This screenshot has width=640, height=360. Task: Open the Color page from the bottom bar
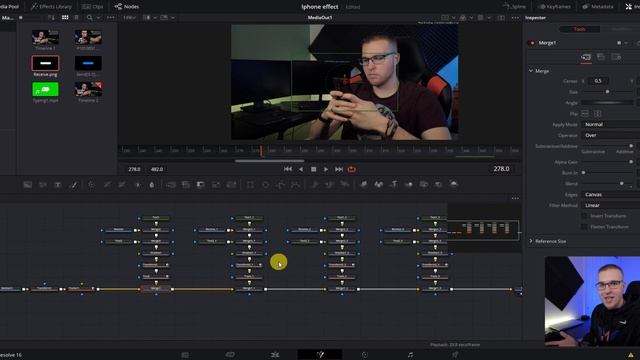click(365, 355)
